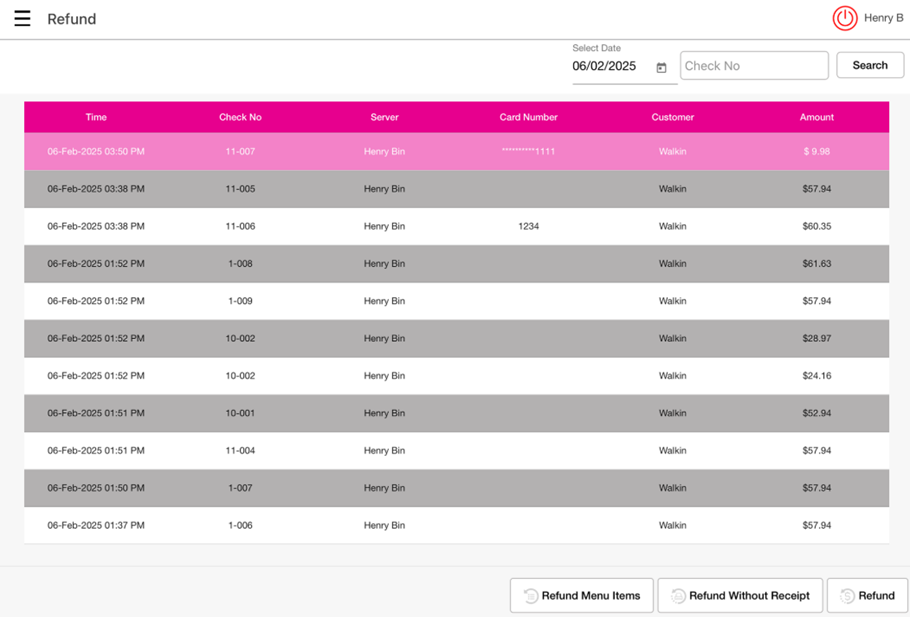Viewport: 910px width, 617px height.
Task: Click the Henry B user name
Action: point(883,18)
